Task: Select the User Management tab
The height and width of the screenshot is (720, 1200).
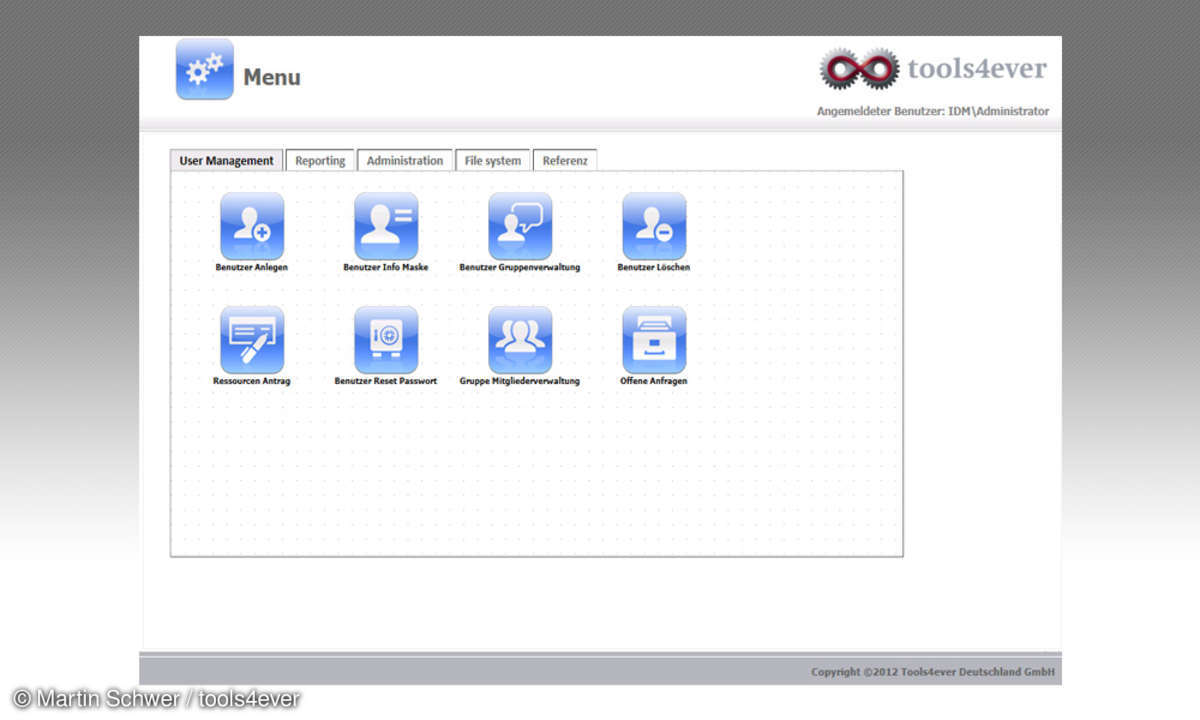Action: click(226, 160)
